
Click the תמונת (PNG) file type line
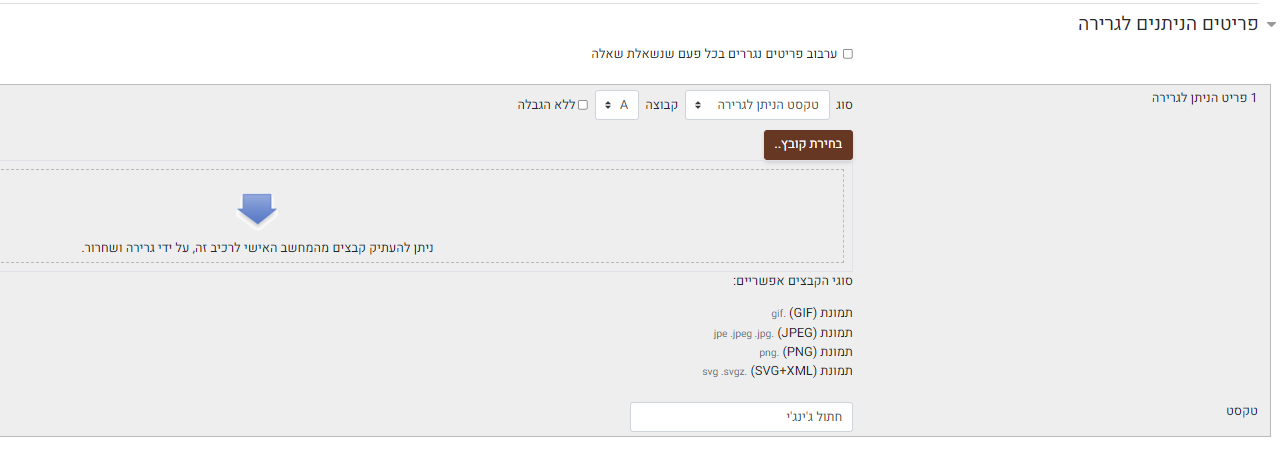click(x=806, y=351)
